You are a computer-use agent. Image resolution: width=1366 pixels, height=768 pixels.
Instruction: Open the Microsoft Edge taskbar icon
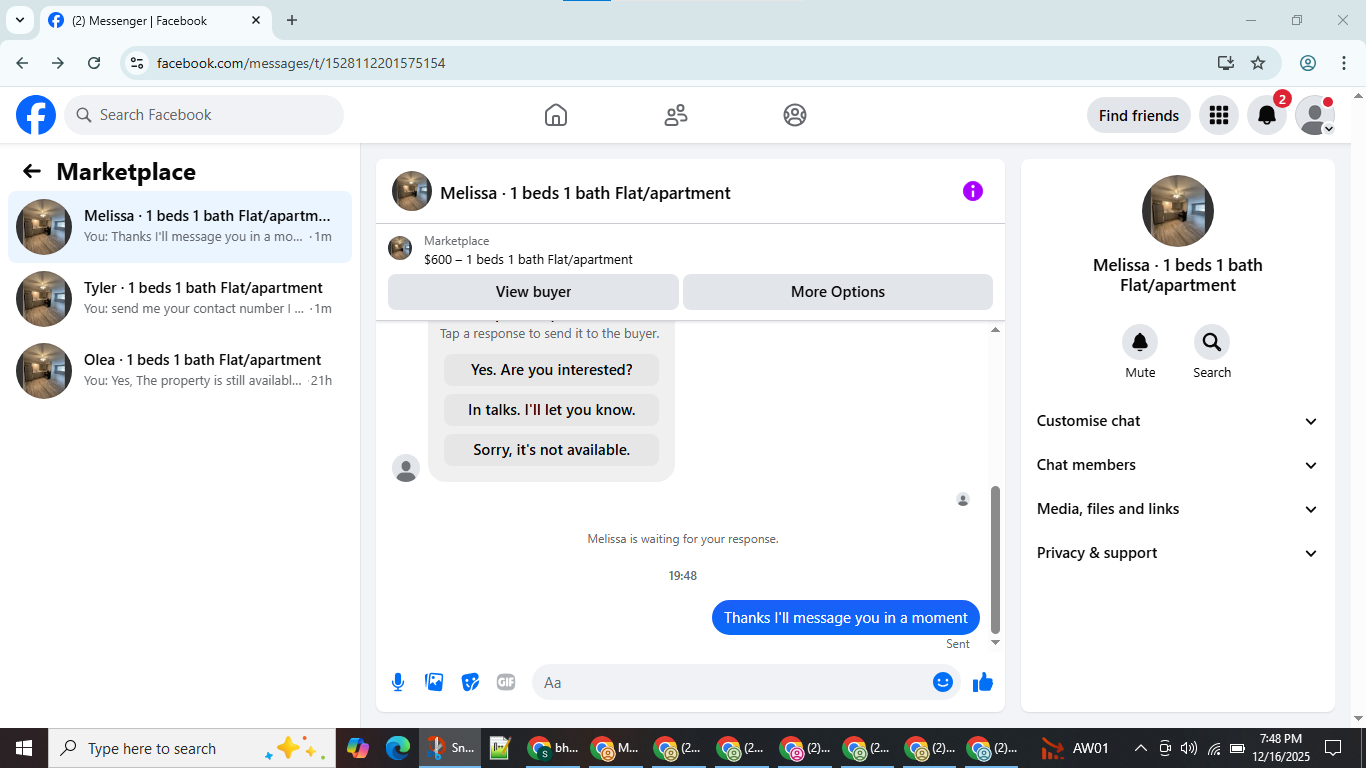(398, 748)
